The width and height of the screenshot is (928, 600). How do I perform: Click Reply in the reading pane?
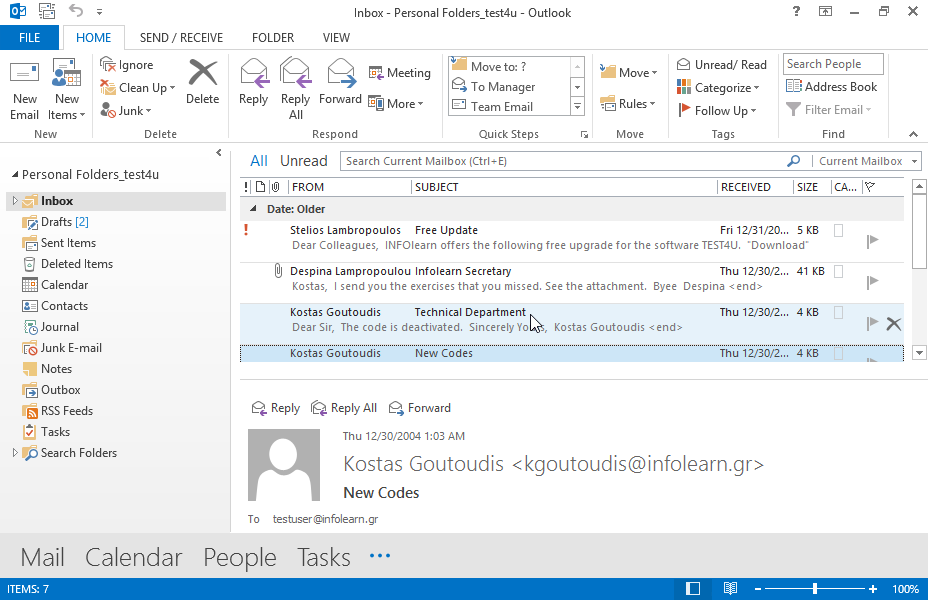(276, 408)
